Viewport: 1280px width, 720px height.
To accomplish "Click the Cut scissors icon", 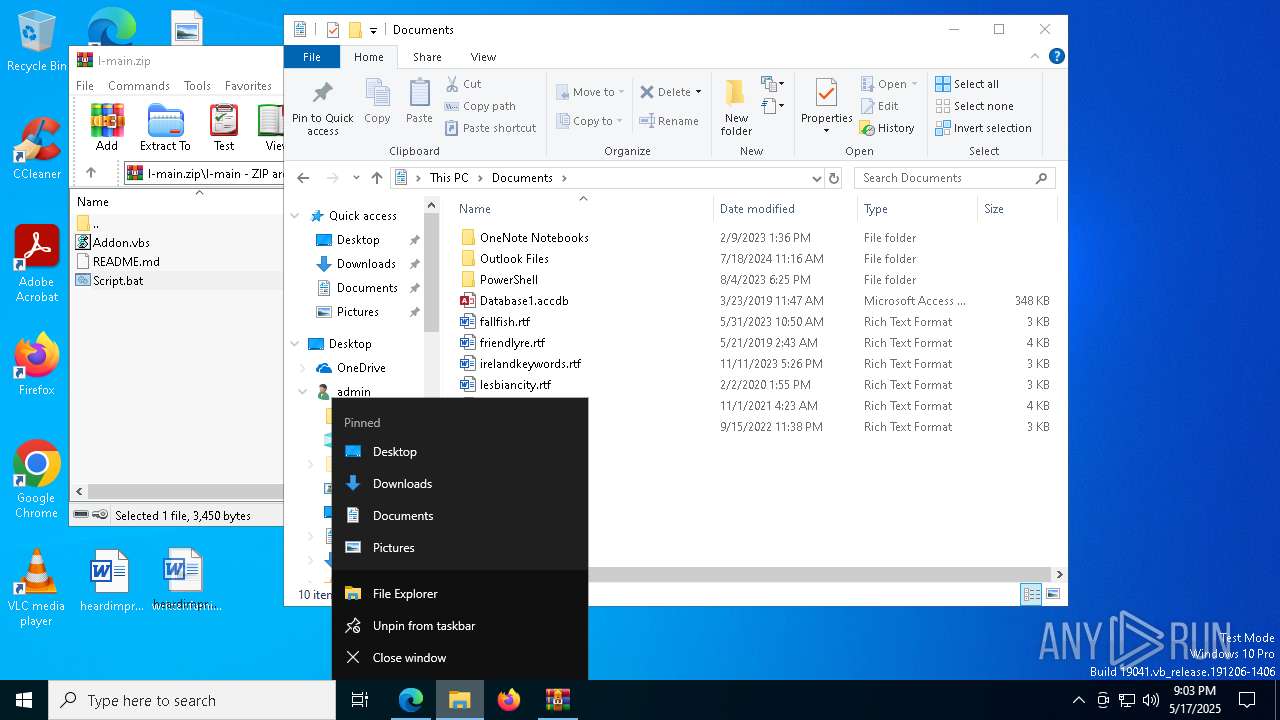I will point(452,84).
